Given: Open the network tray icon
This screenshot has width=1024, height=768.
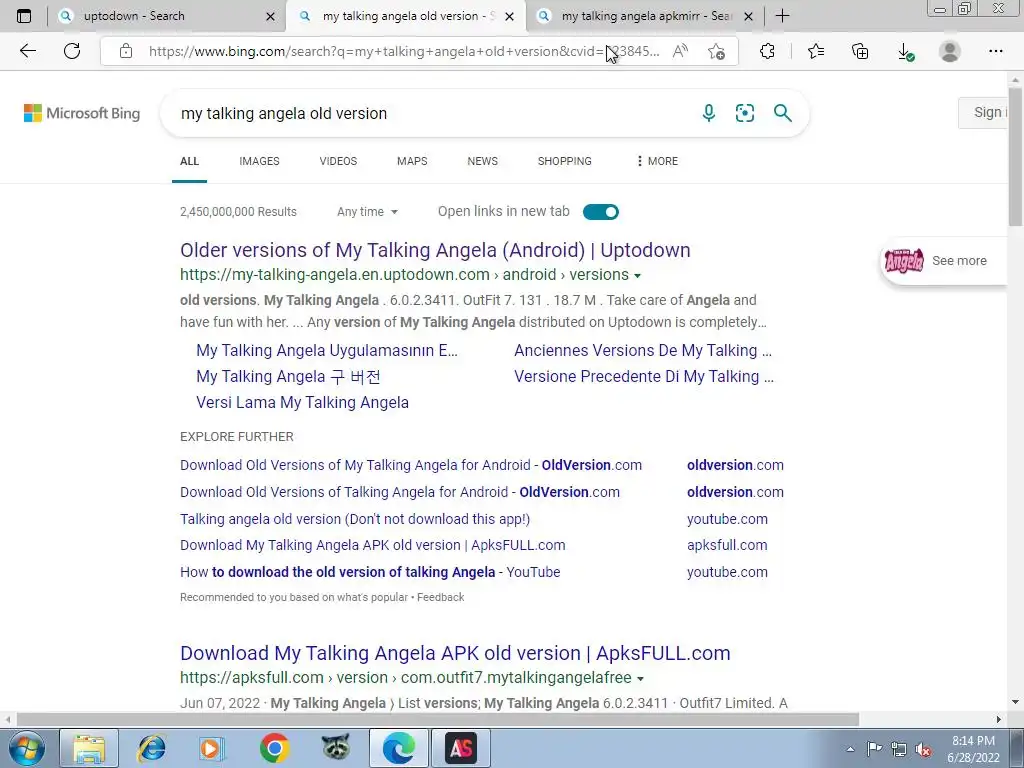Looking at the screenshot, I should coord(899,750).
